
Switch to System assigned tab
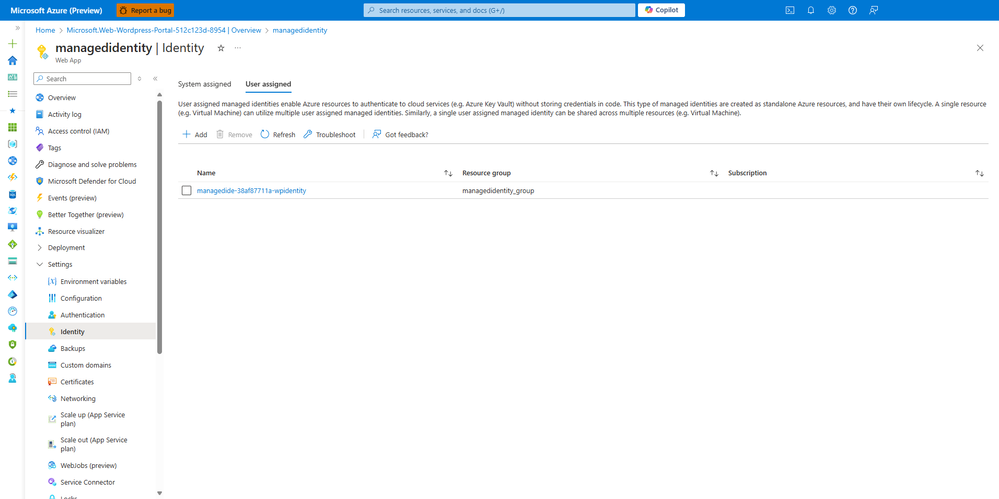coord(205,84)
